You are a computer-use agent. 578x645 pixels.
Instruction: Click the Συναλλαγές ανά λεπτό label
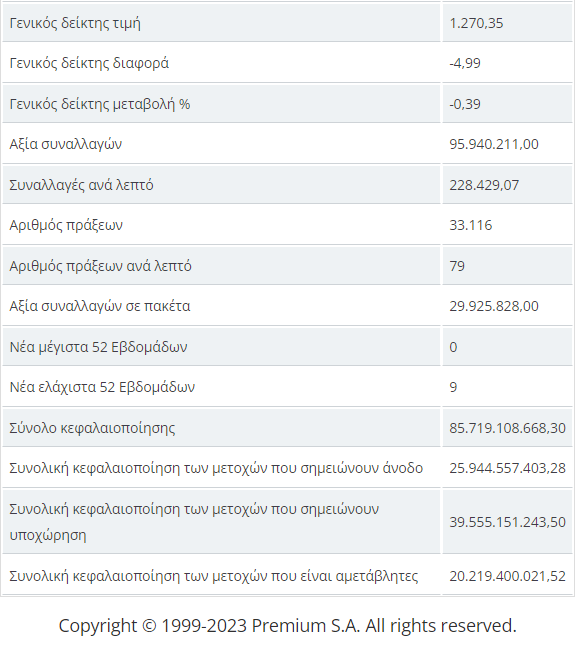[x=81, y=185]
